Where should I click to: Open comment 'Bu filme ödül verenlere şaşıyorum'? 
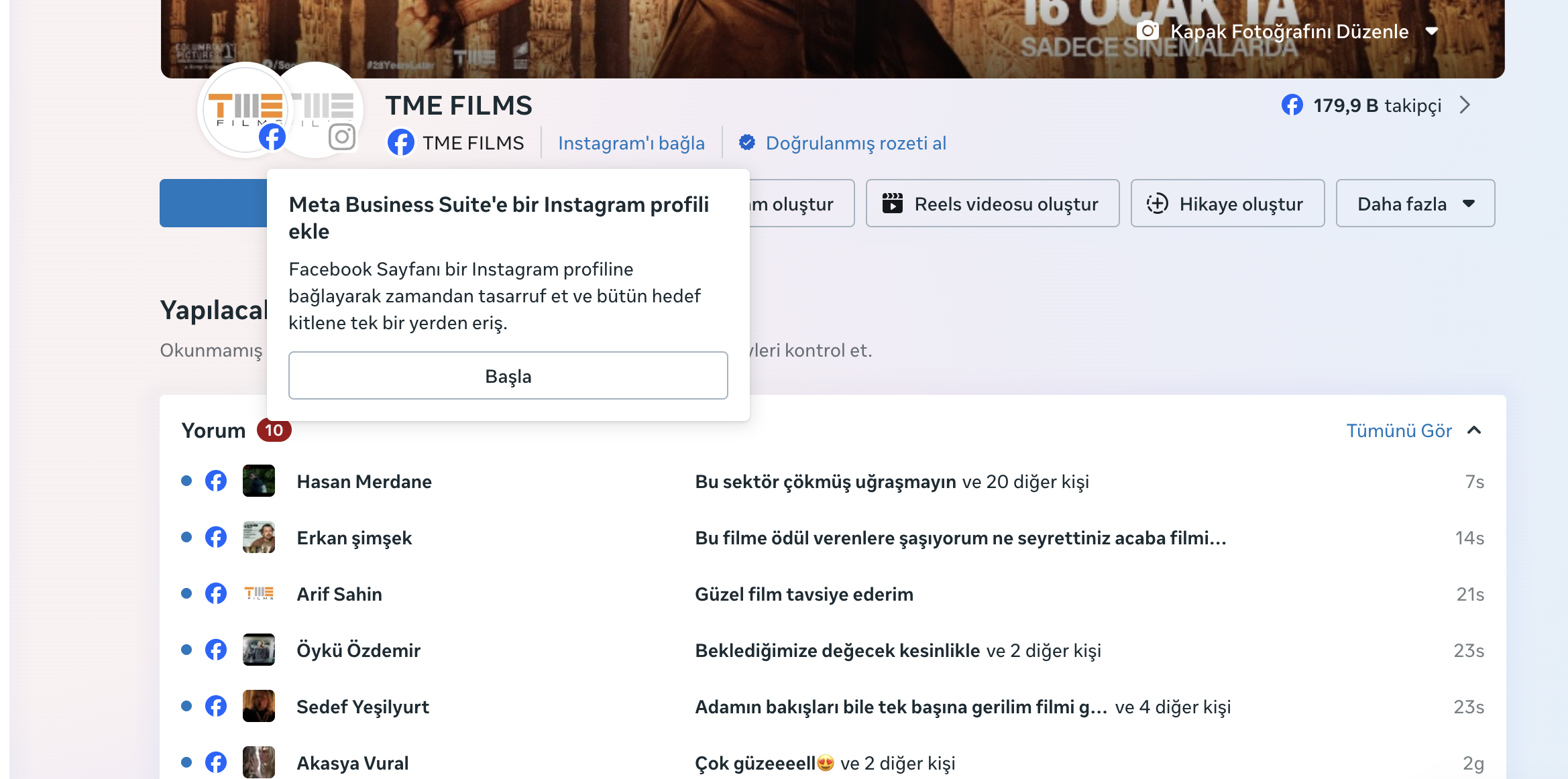pyautogui.click(x=960, y=538)
